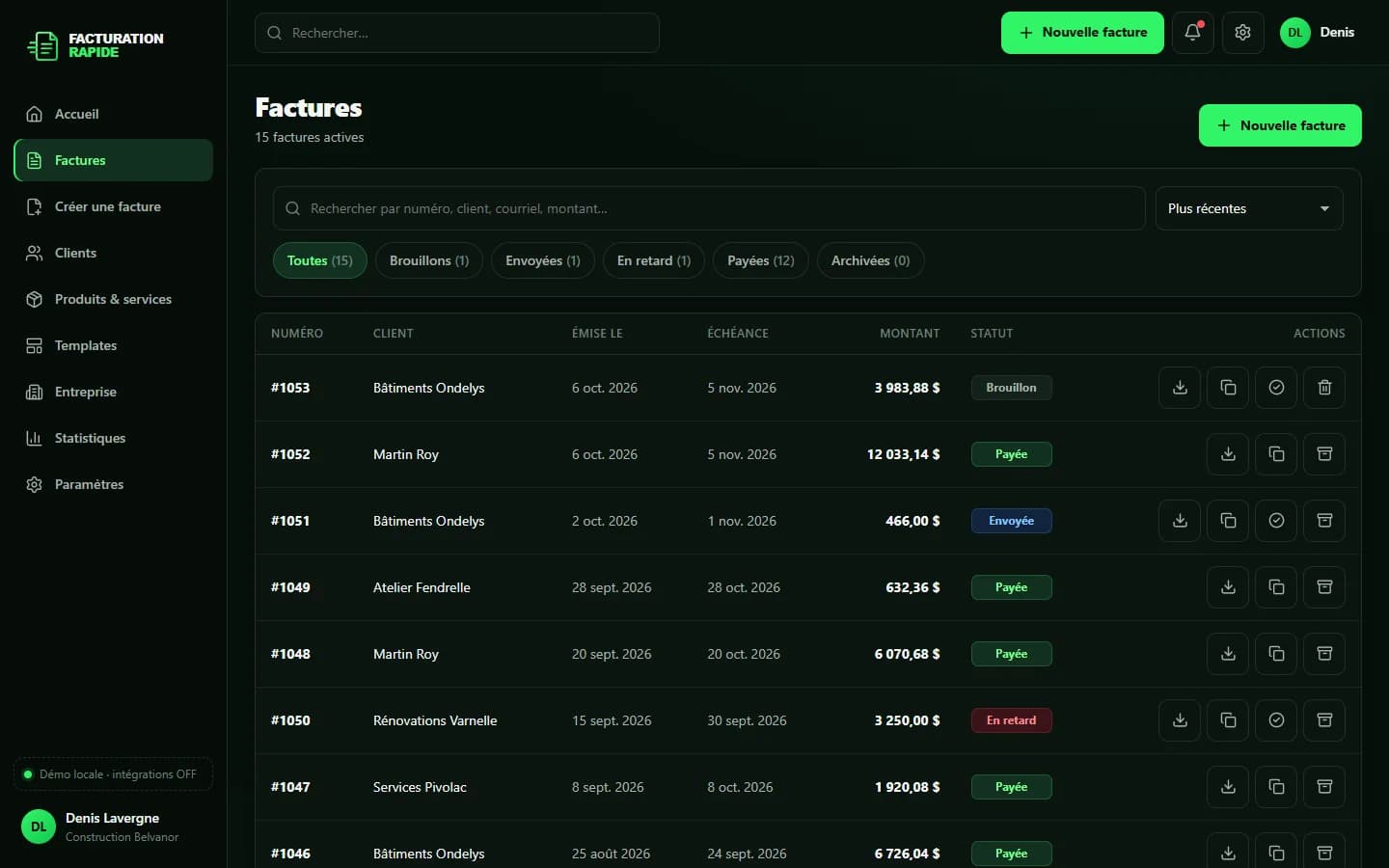Download invoice #1053 PDF
The image size is (1389, 868).
click(x=1180, y=388)
